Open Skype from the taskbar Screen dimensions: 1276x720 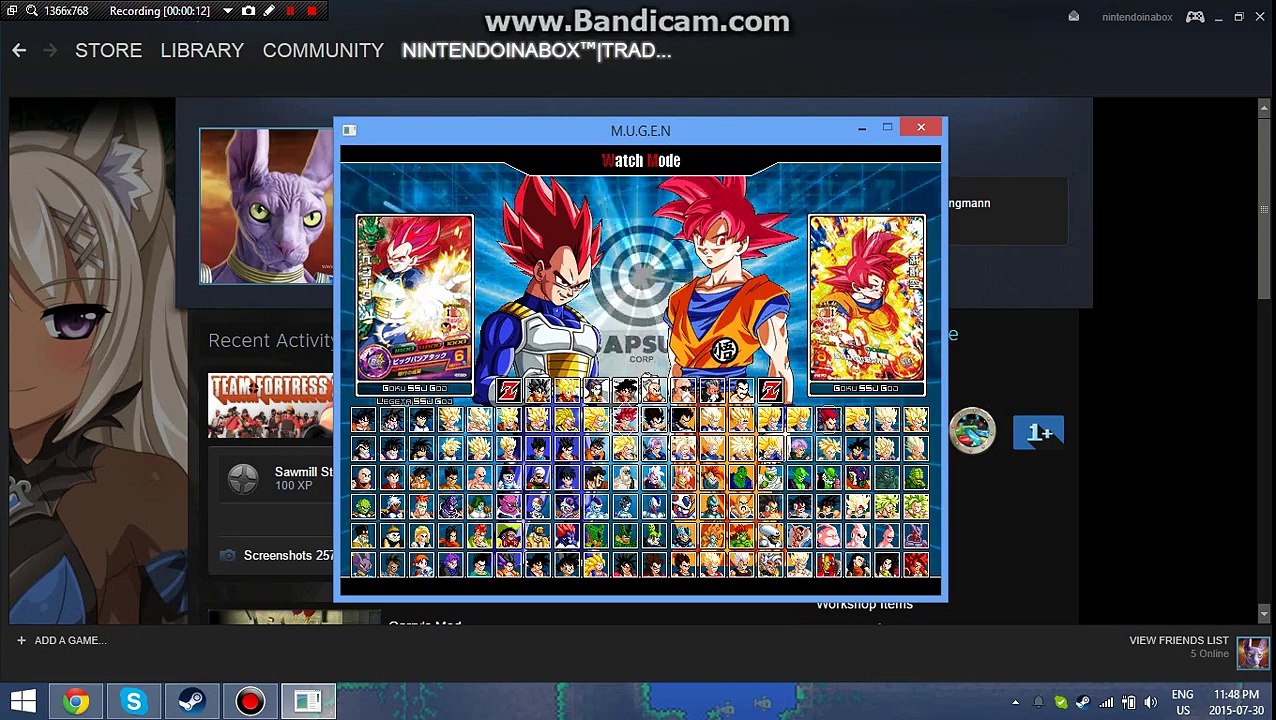tap(133, 702)
